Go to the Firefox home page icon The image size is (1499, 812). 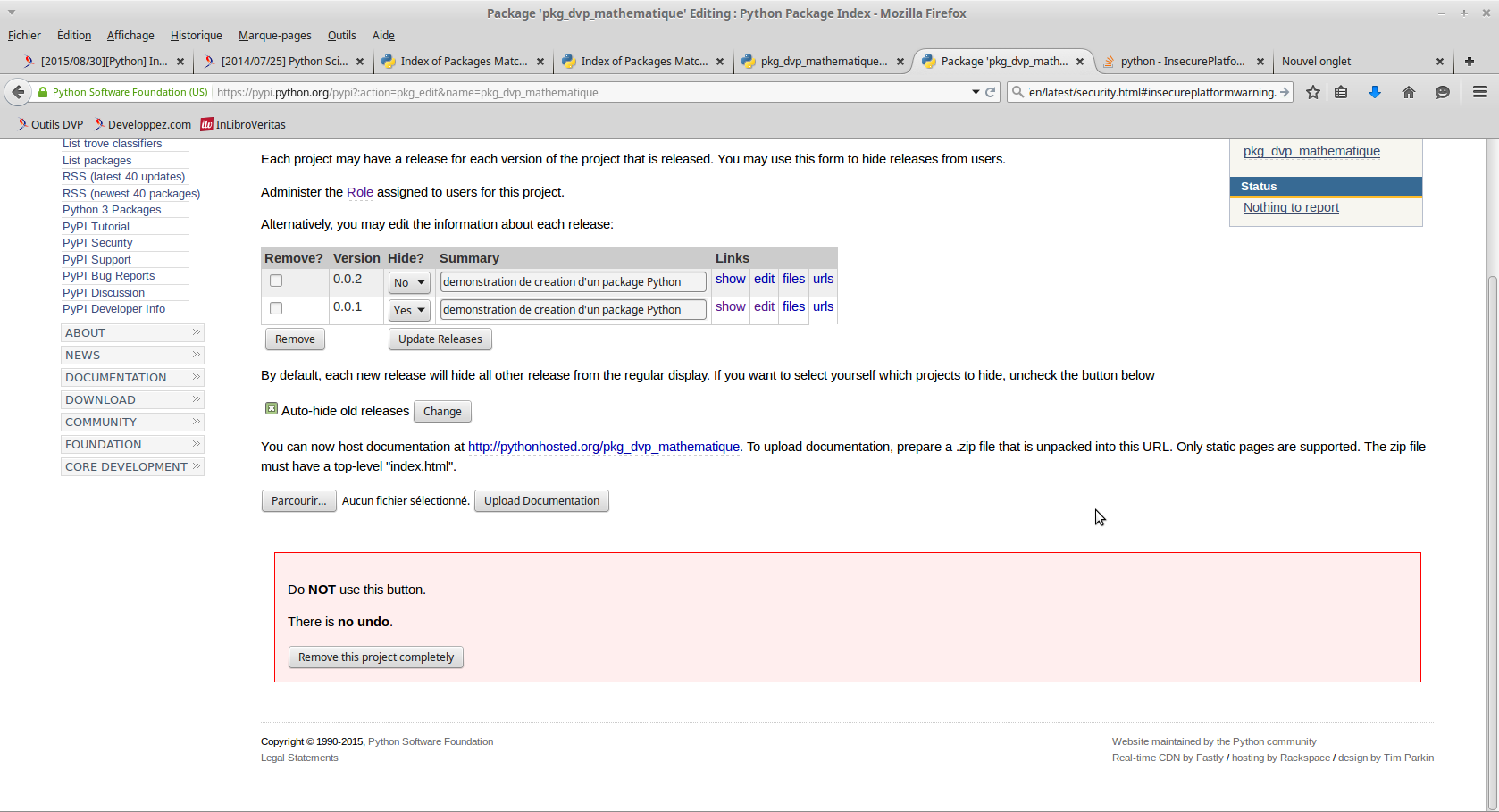1409,92
